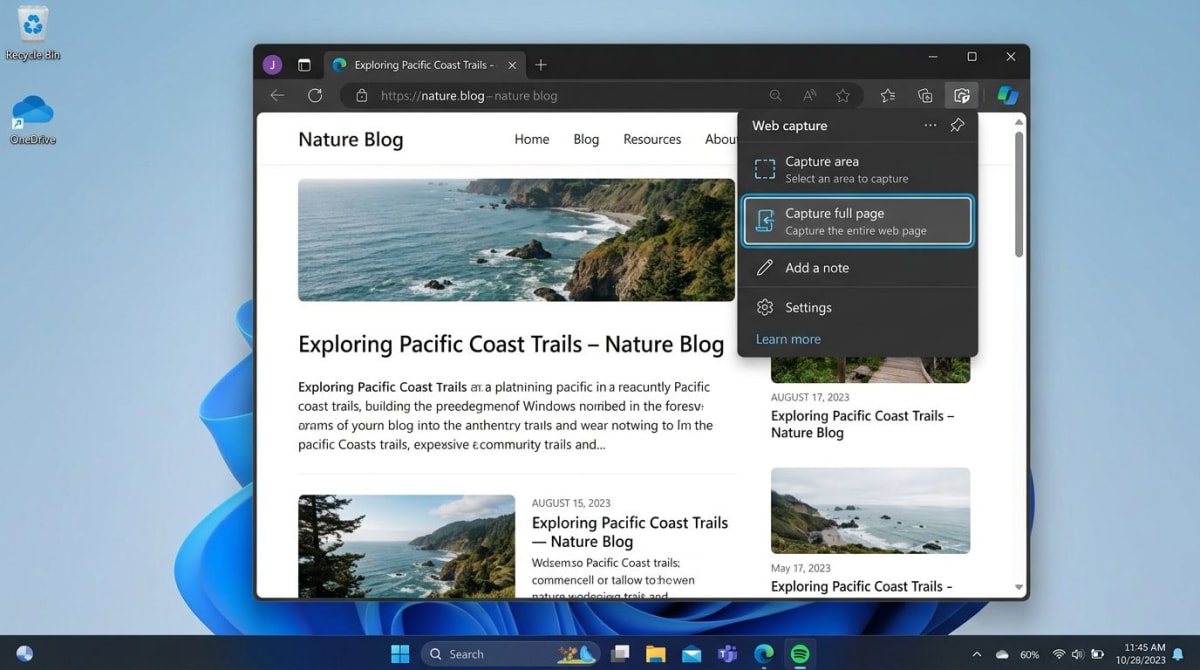The height and width of the screenshot is (670, 1200).
Task: Launch Spotify from the taskbar
Action: 798,653
